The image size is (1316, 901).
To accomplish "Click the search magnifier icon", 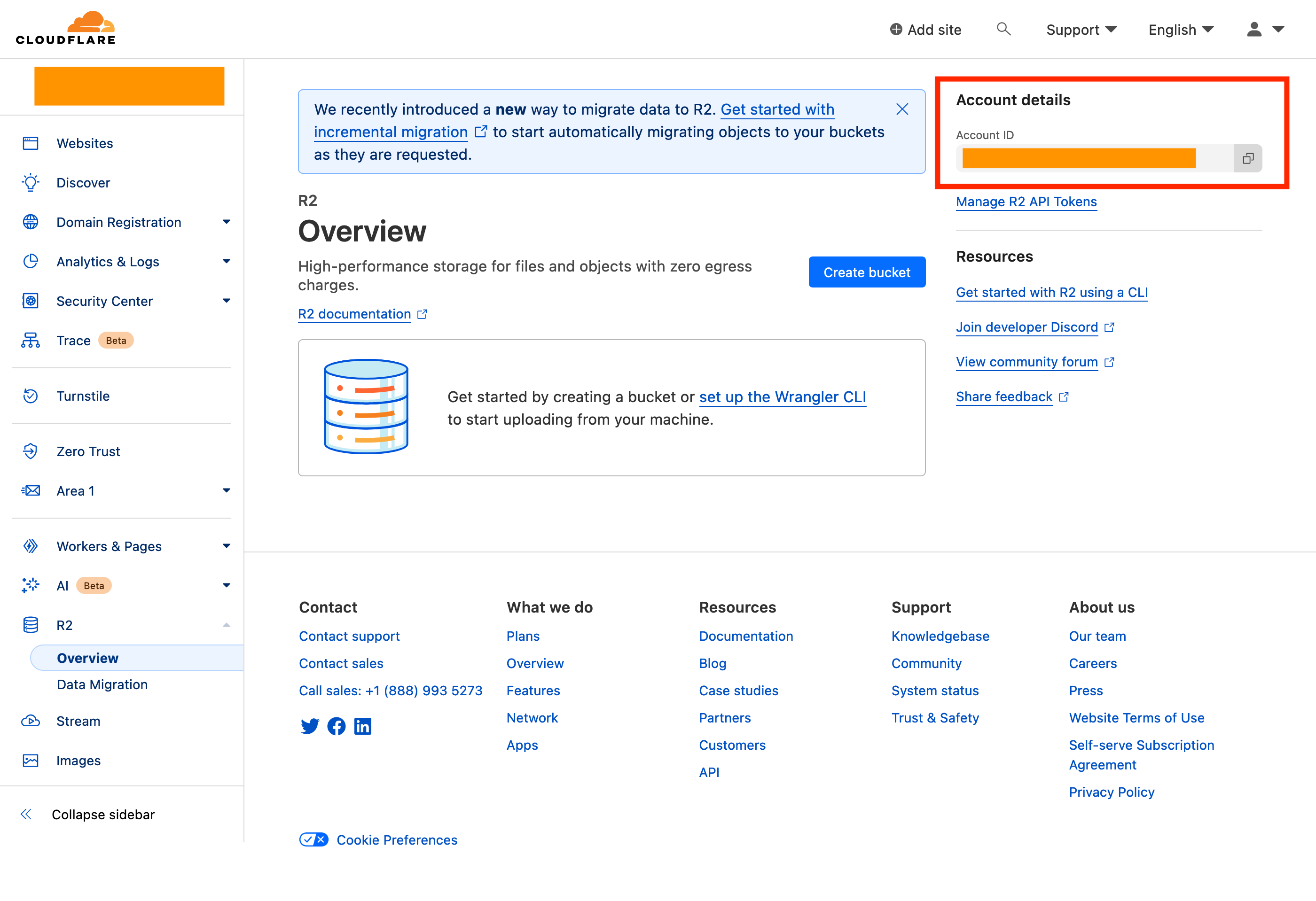I will 1003,29.
